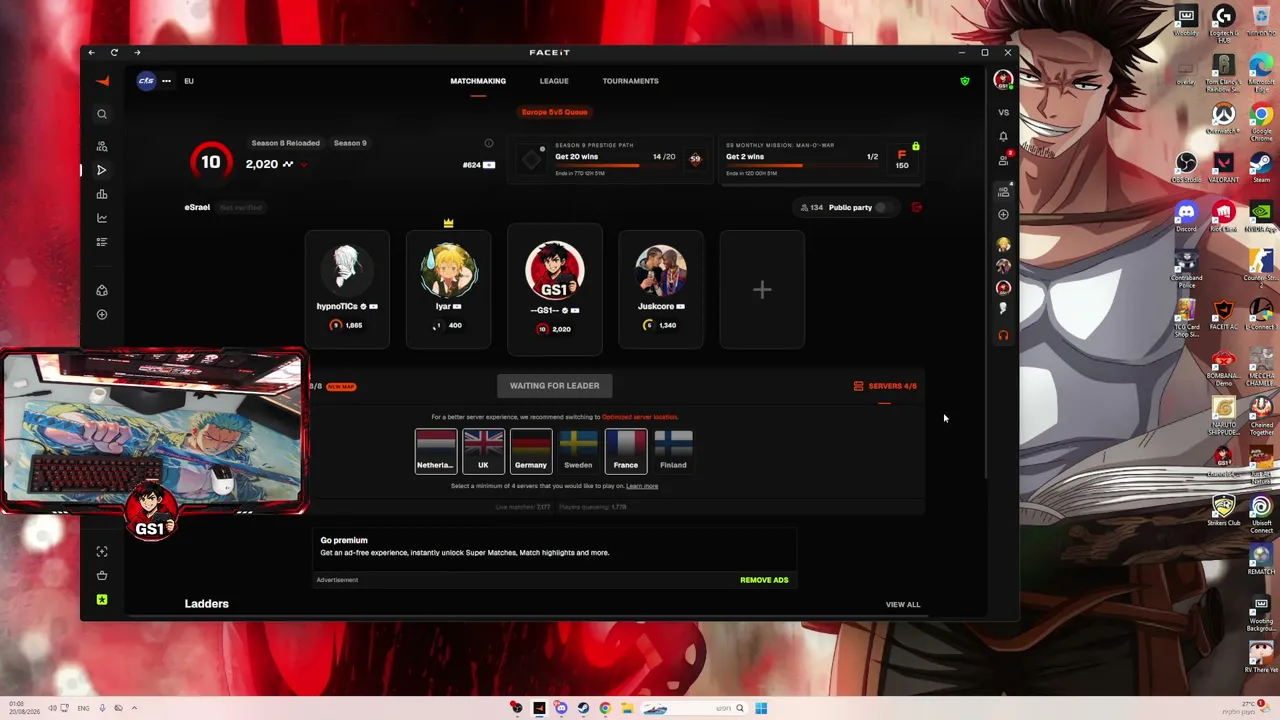The image size is (1280, 720).
Task: Switch to the League tab
Action: [554, 81]
